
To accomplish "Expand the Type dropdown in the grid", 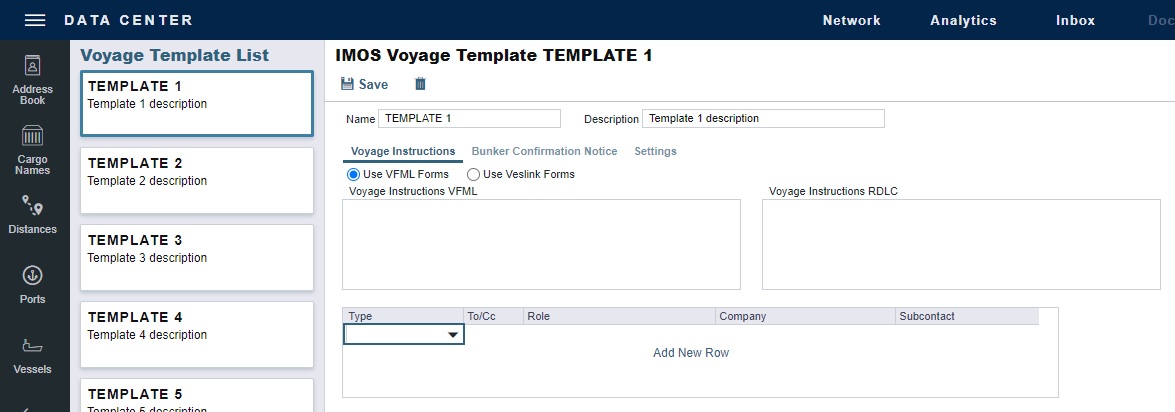I will 454,336.
